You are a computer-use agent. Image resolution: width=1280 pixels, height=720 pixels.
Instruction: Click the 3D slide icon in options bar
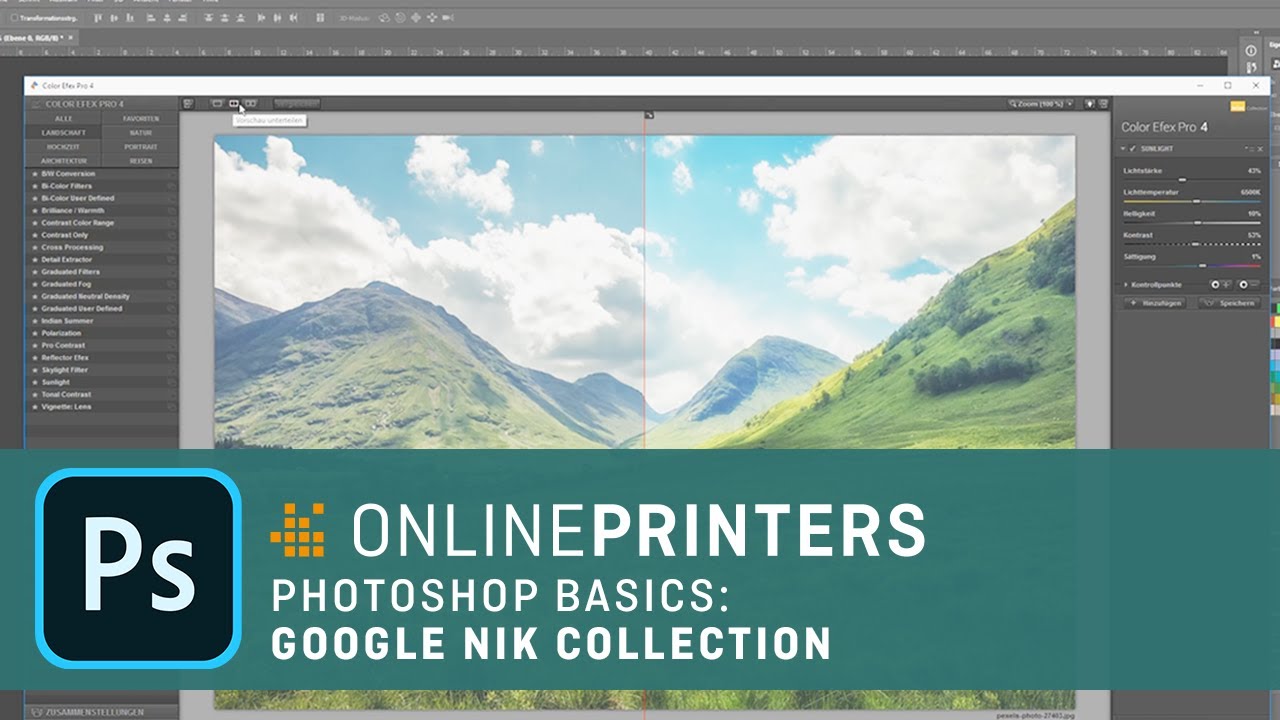point(430,17)
